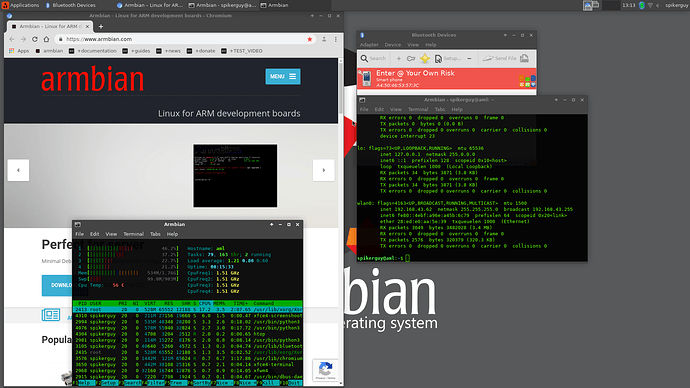Open the Device menu in Bluetooth Devices

point(393,45)
